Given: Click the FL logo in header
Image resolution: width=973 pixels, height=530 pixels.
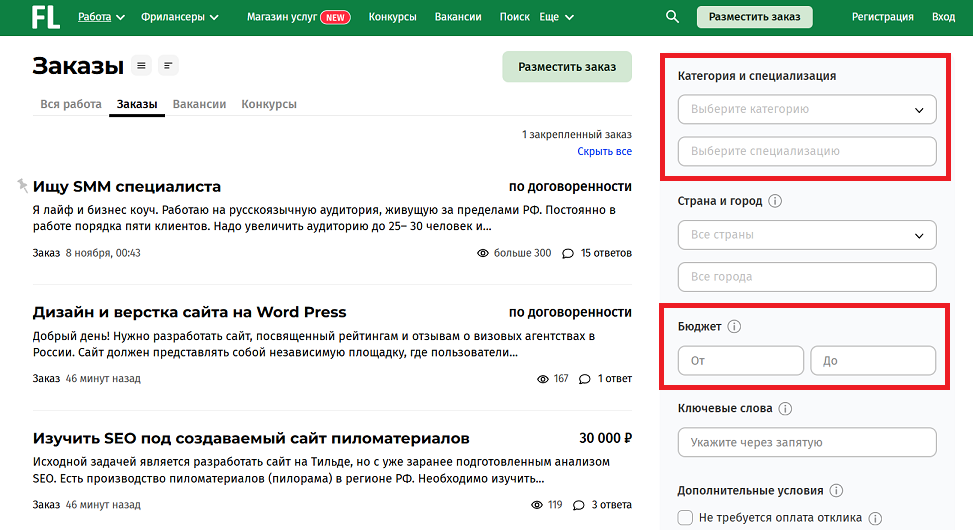Looking at the screenshot, I should [45, 17].
